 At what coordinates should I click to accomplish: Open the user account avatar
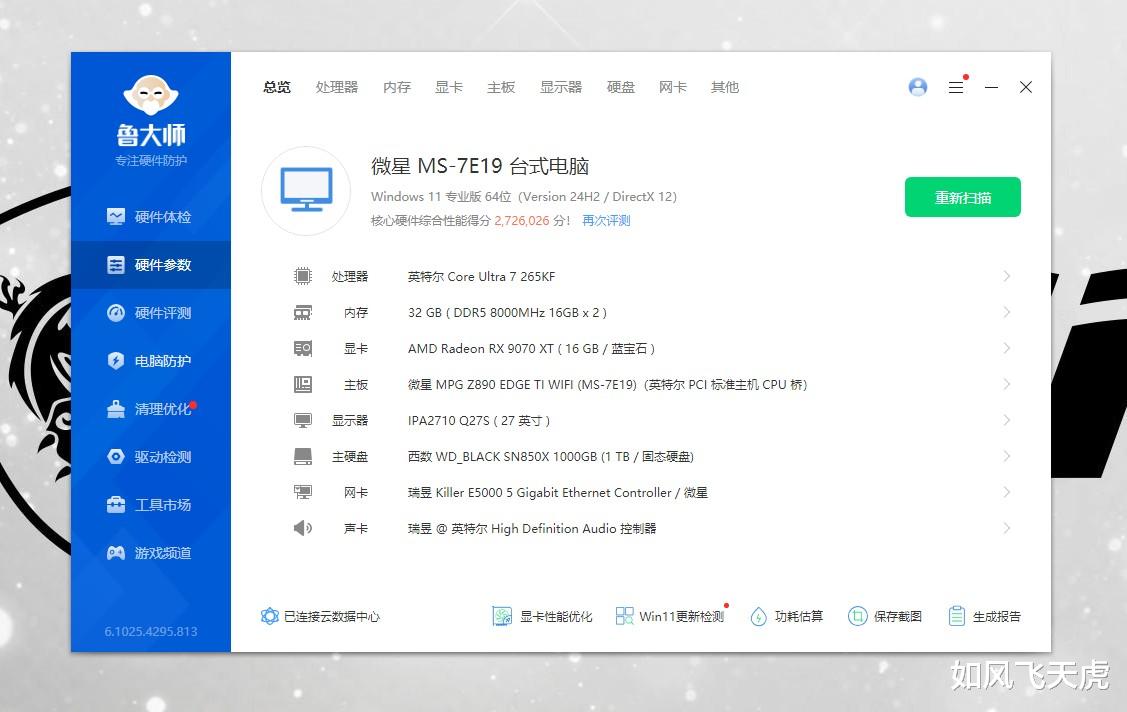pyautogui.click(x=918, y=87)
